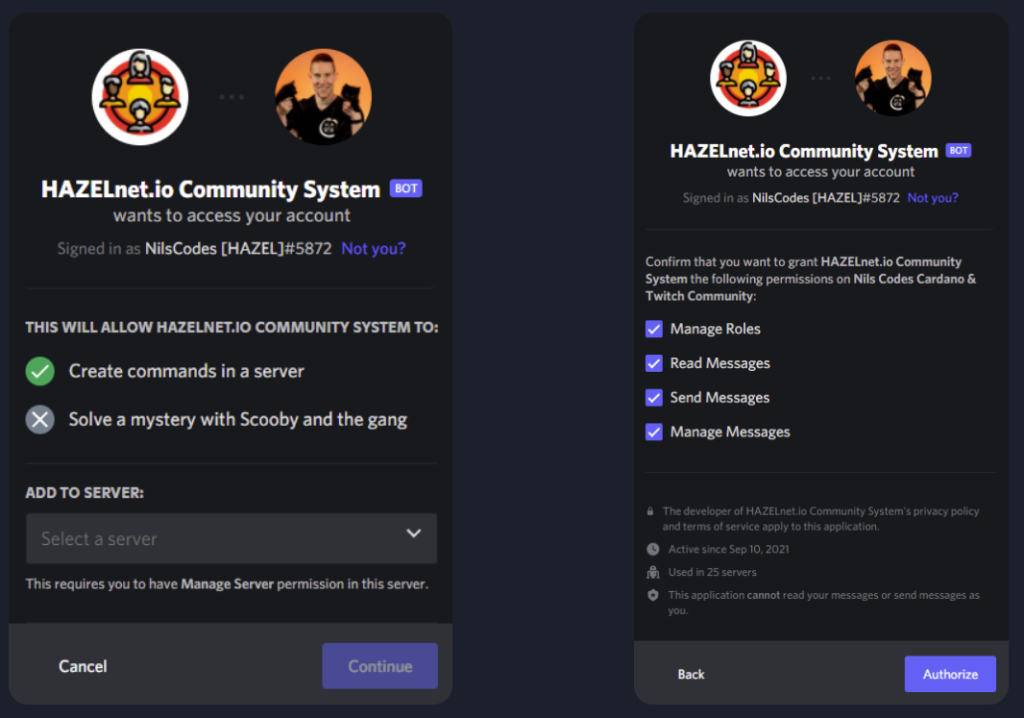Click HAZELnet.io Community System title in right dialog

pos(804,151)
